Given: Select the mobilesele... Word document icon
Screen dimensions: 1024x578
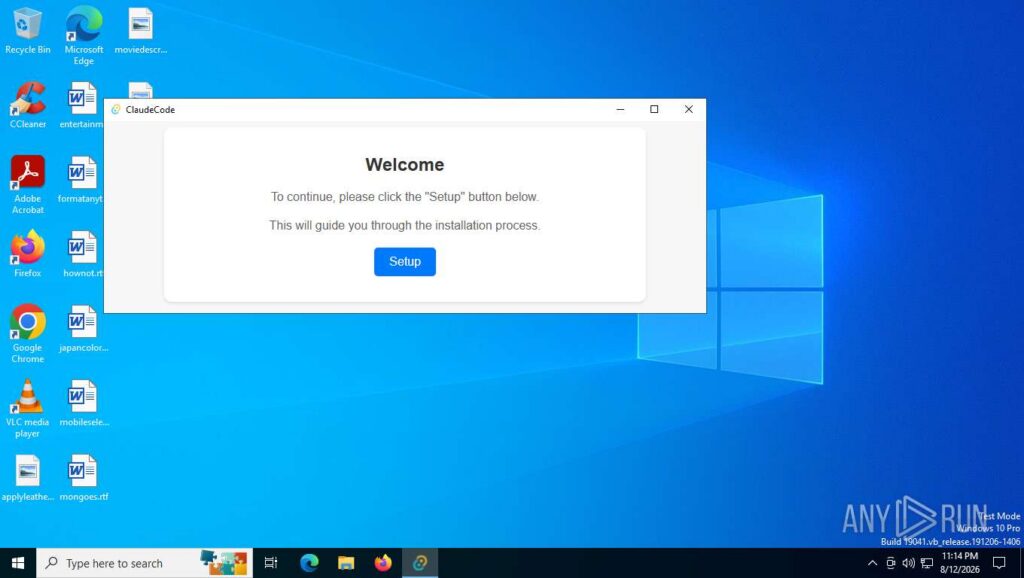Looking at the screenshot, I should (83, 403).
